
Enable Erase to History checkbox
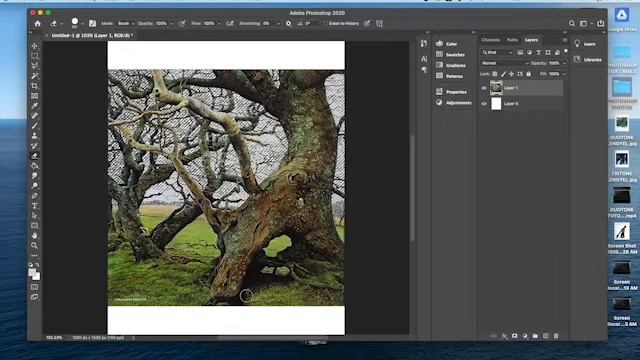pyautogui.click(x=326, y=24)
